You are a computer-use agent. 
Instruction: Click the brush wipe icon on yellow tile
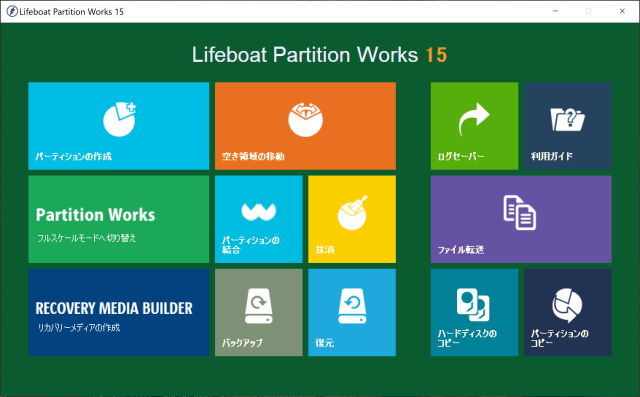[352, 213]
